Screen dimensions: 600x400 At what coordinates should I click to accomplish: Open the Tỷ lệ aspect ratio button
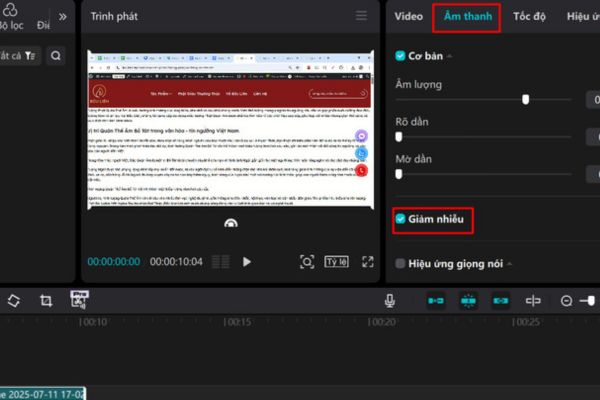pyautogui.click(x=337, y=262)
